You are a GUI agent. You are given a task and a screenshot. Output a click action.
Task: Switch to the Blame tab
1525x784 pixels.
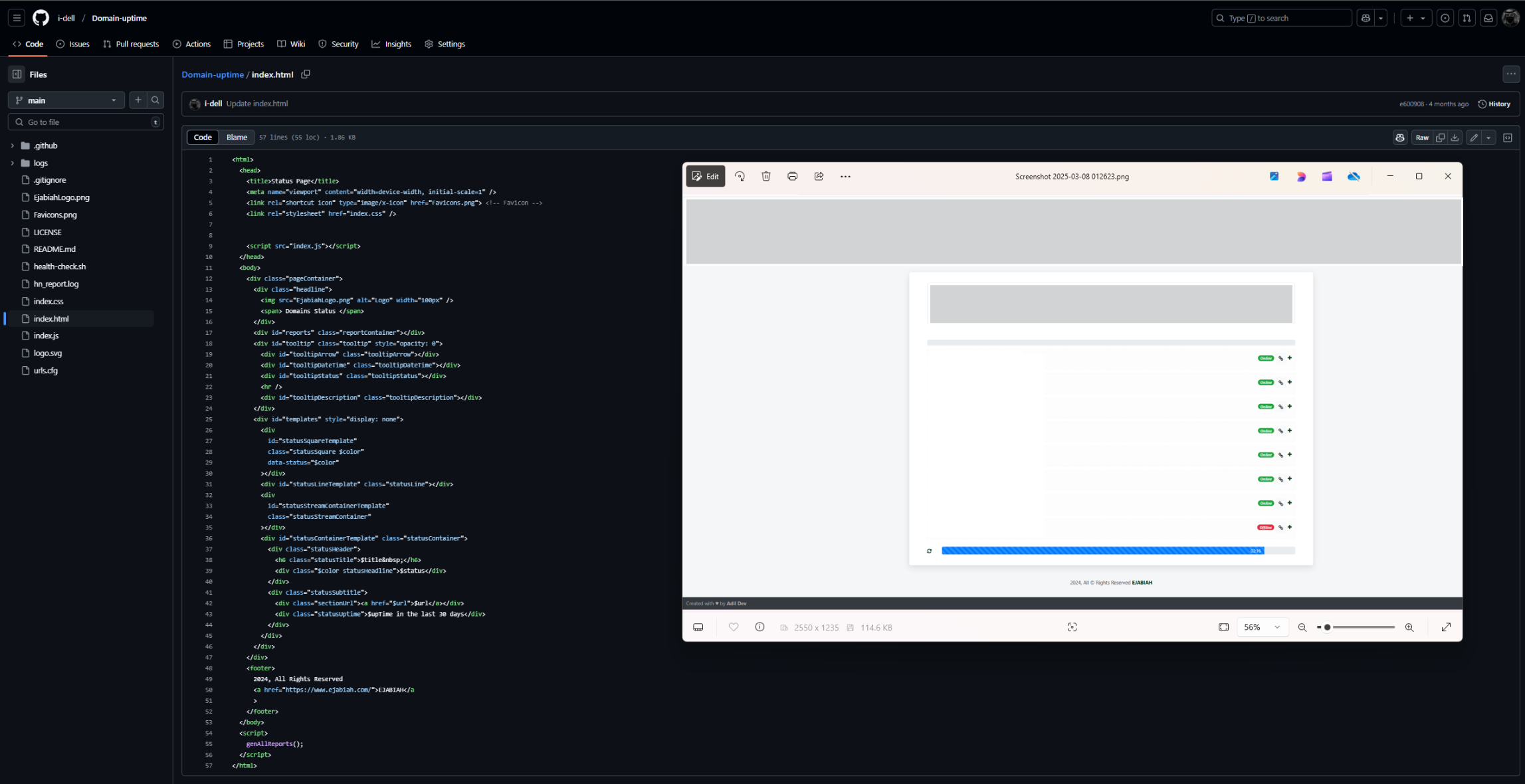237,137
